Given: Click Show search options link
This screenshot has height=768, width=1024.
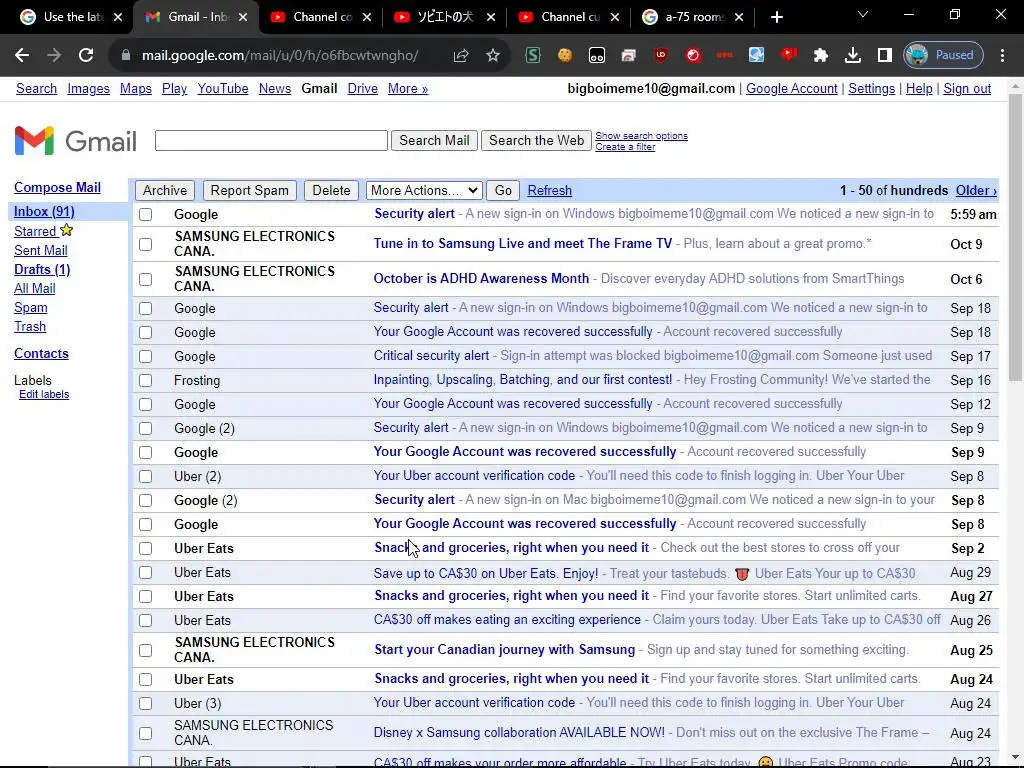Looking at the screenshot, I should (641, 136).
